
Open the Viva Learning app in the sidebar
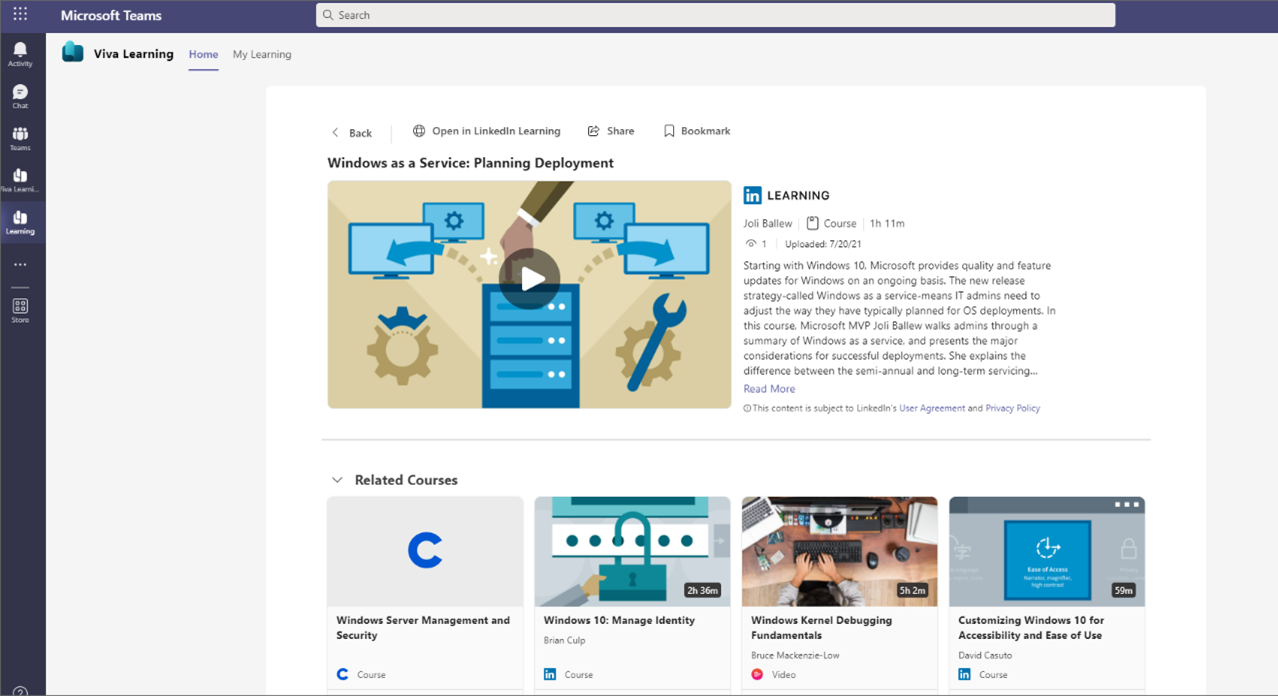click(20, 180)
